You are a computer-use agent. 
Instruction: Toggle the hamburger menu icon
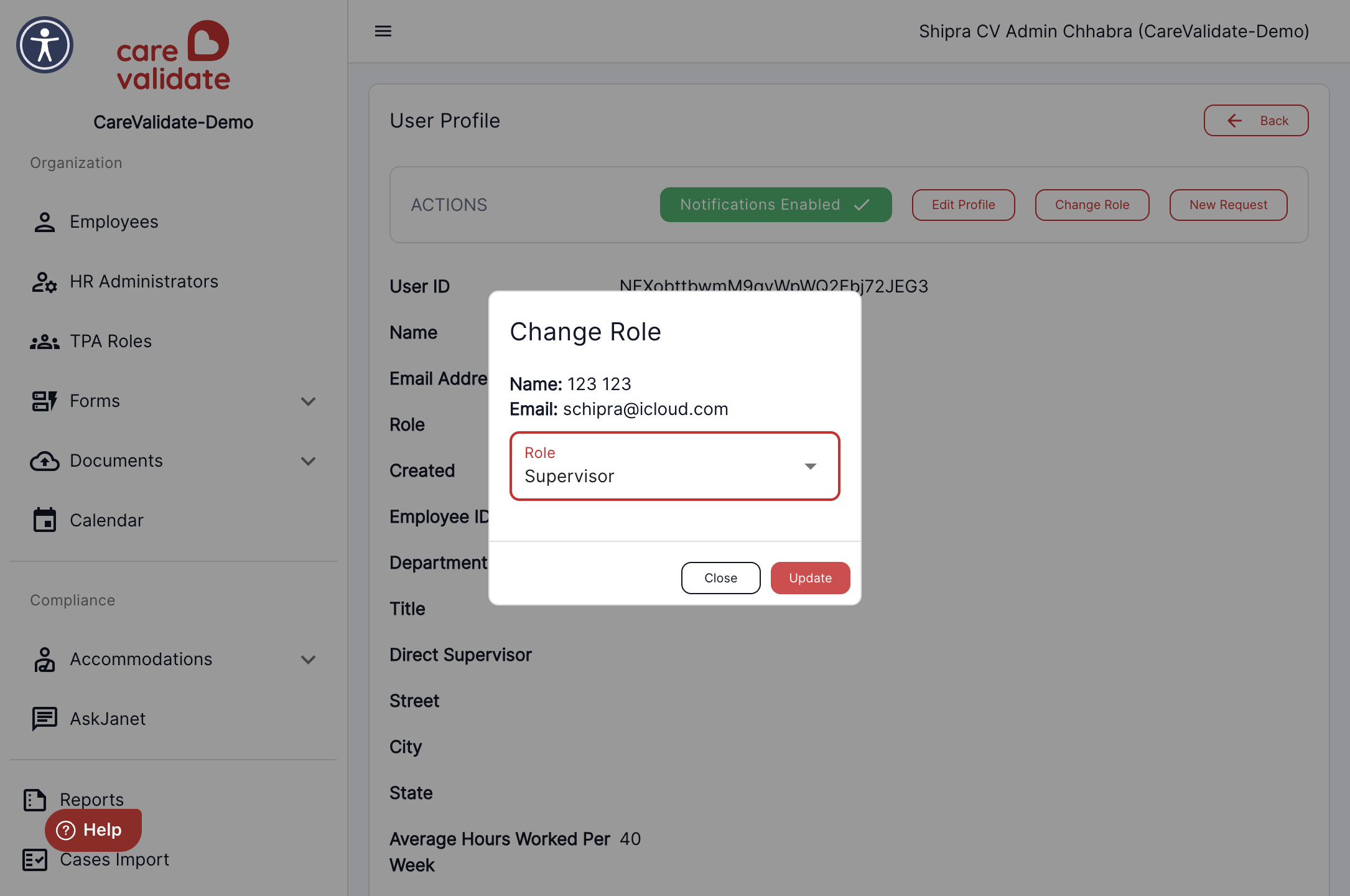click(383, 31)
